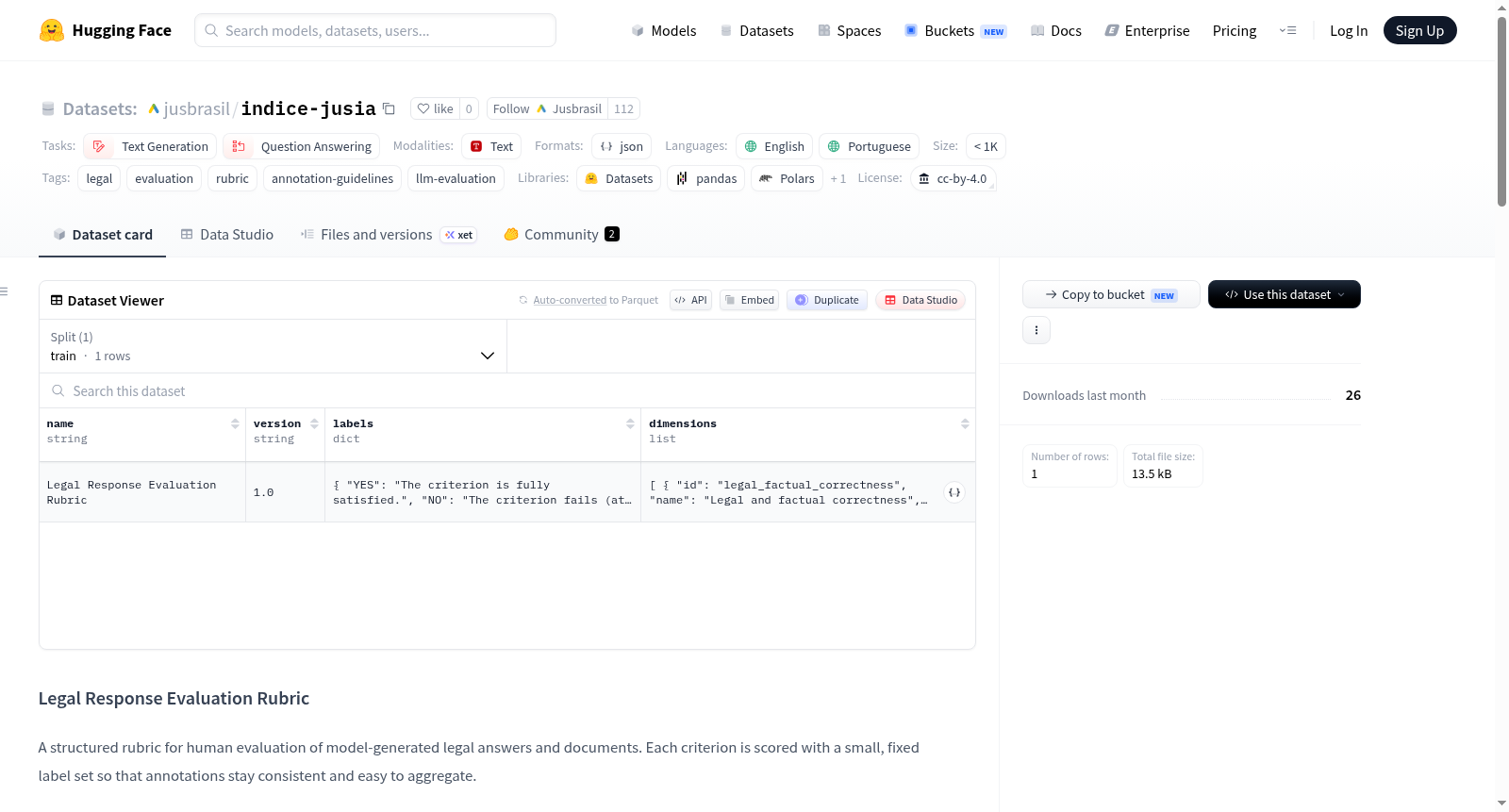Select the legal tag
This screenshot has height=812, width=1509.
pos(99,178)
